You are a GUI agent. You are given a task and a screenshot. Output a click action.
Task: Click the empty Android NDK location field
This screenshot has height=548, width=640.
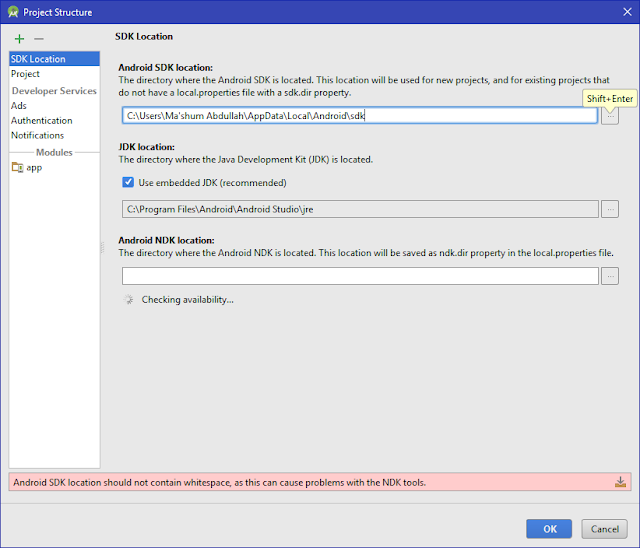[x=360, y=276]
